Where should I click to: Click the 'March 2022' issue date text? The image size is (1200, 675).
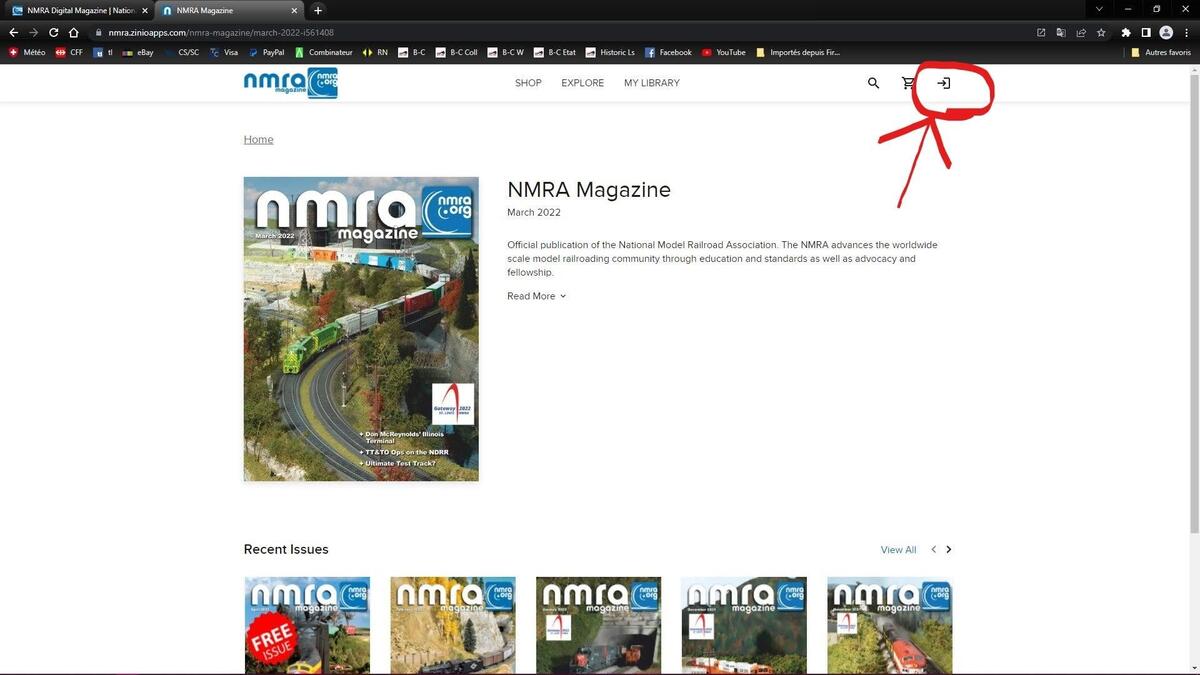pyautogui.click(x=534, y=212)
